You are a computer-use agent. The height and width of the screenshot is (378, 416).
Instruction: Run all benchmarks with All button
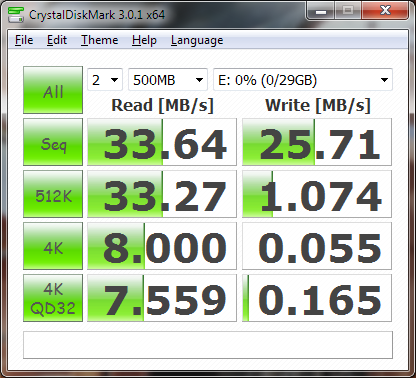(x=53, y=90)
